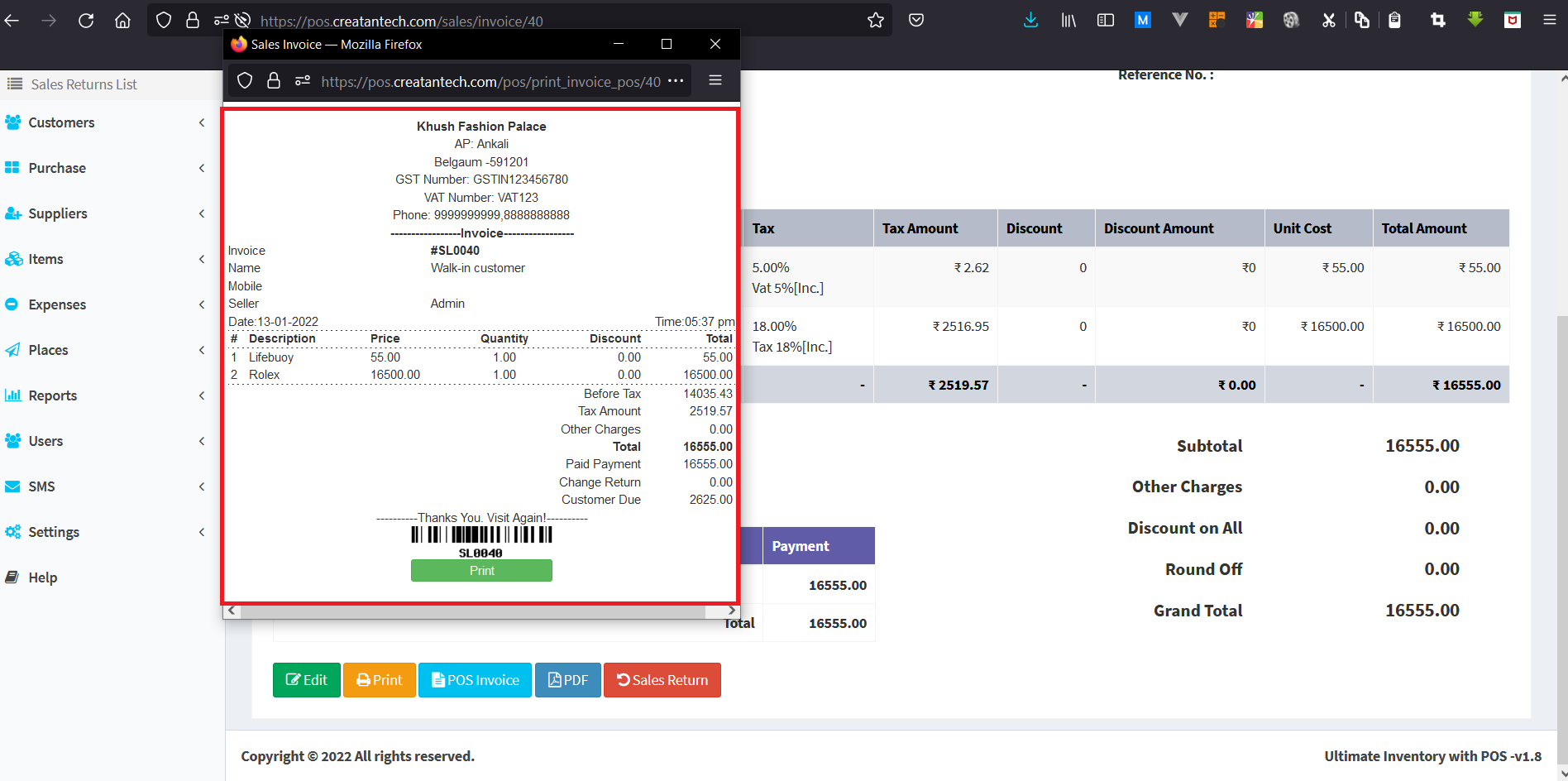Expand the Reports submenu chevron

pos(202,395)
